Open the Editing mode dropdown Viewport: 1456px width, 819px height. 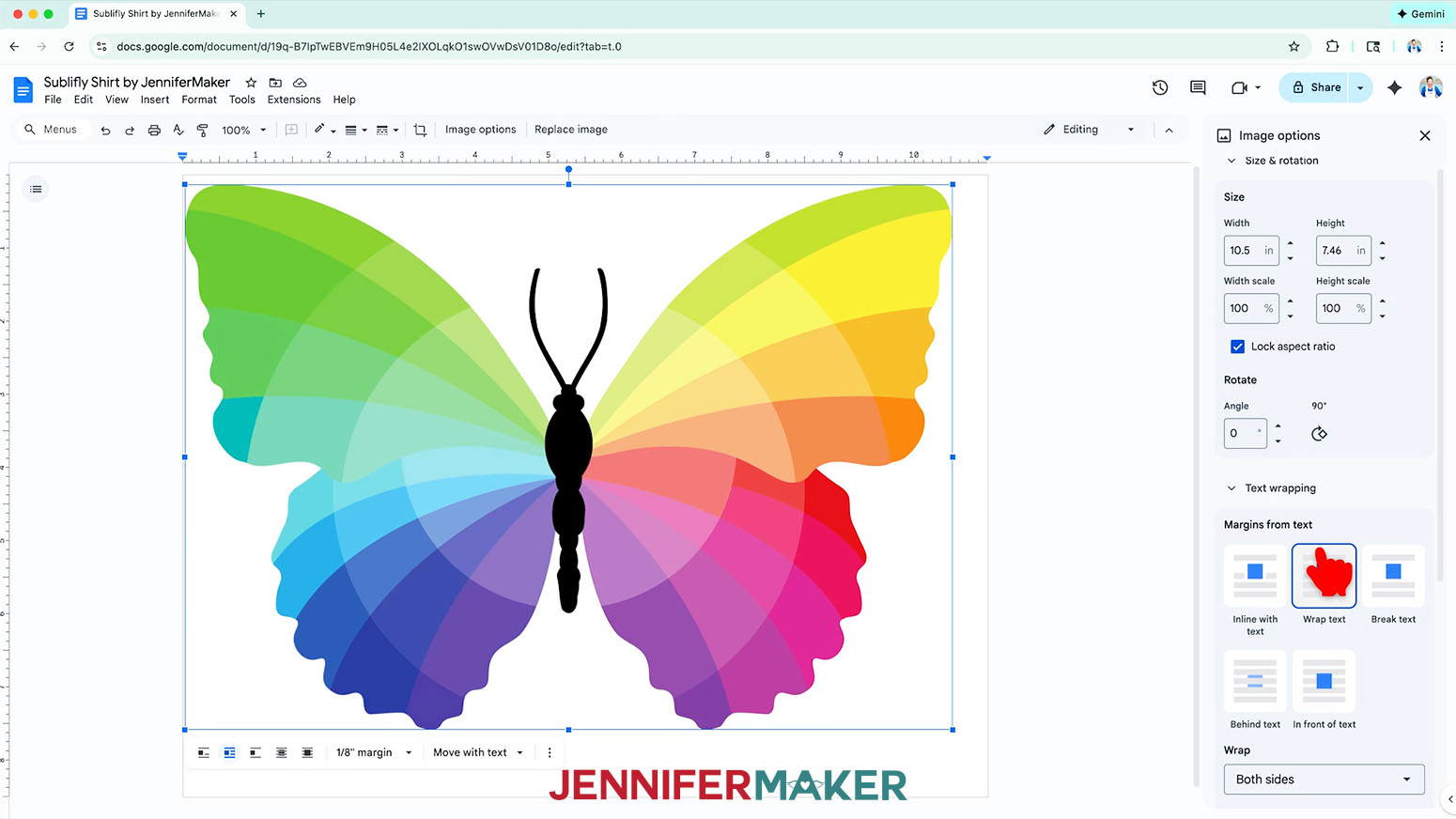pos(1088,130)
